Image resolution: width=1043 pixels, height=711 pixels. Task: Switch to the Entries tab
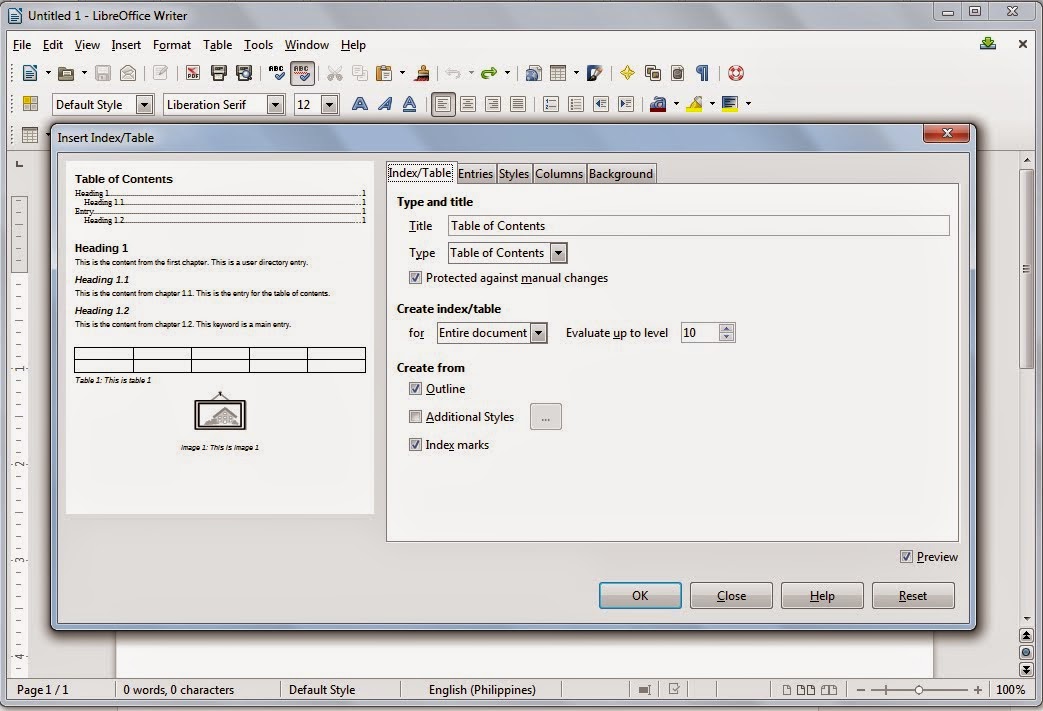pyautogui.click(x=476, y=173)
